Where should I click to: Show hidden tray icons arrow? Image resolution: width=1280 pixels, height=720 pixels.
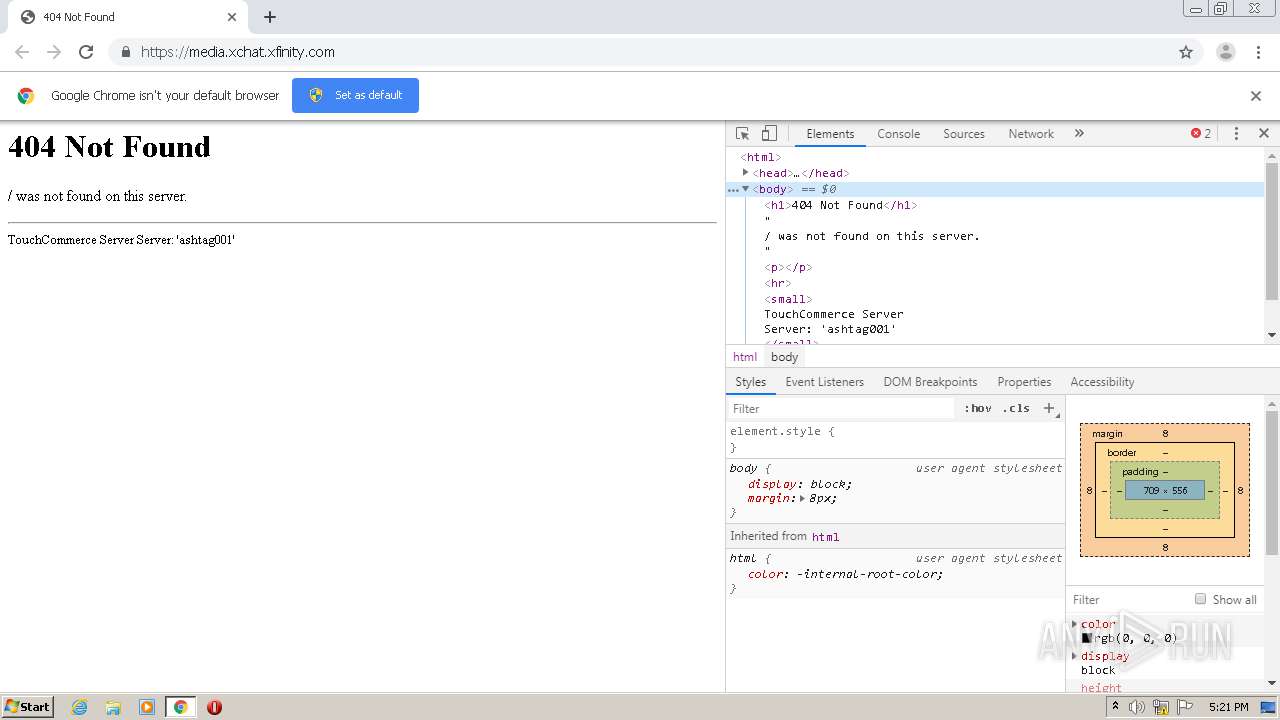(x=1116, y=706)
